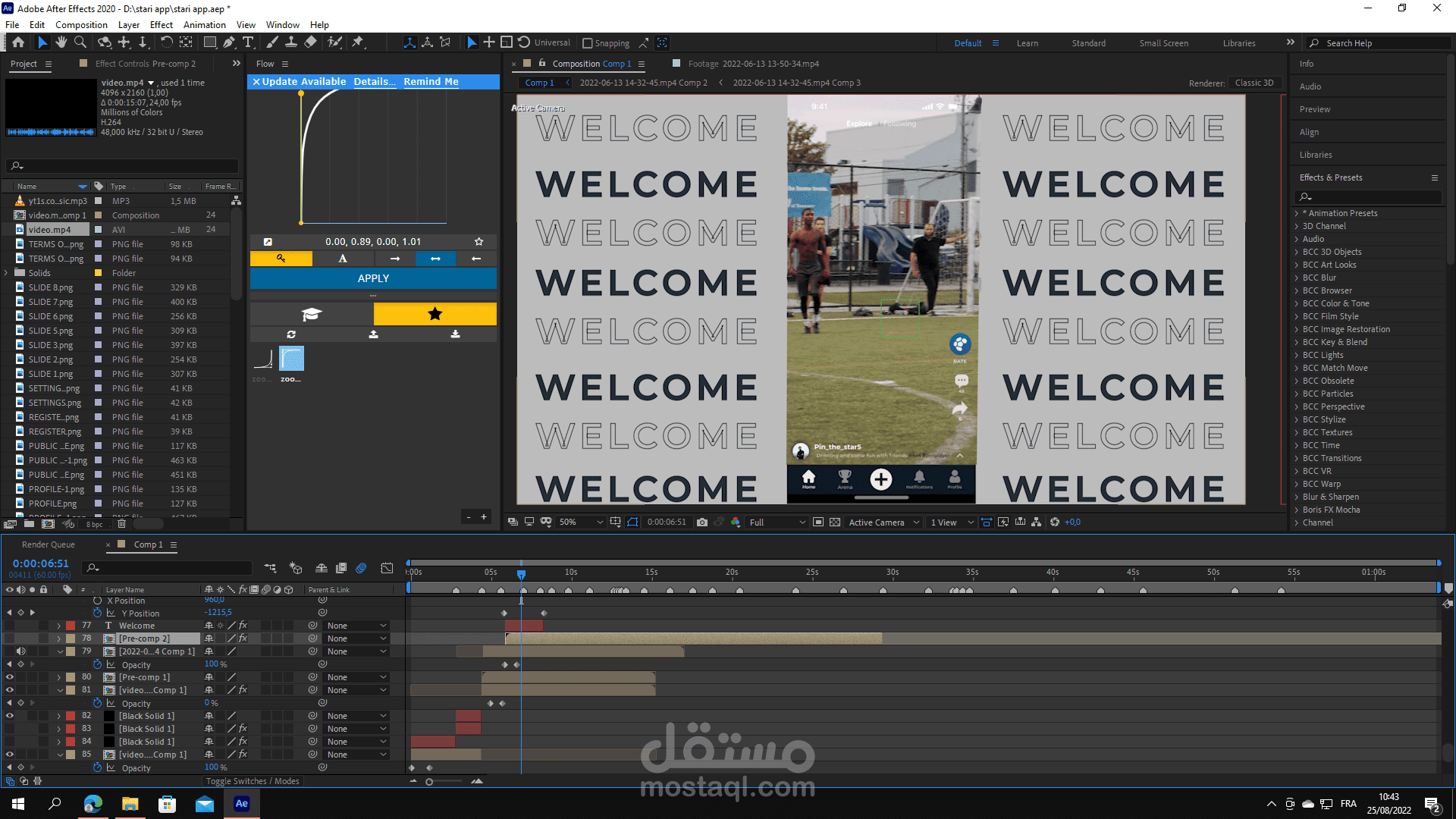The width and height of the screenshot is (1456, 819).
Task: Click the APPLY button in Flow
Action: pos(373,278)
